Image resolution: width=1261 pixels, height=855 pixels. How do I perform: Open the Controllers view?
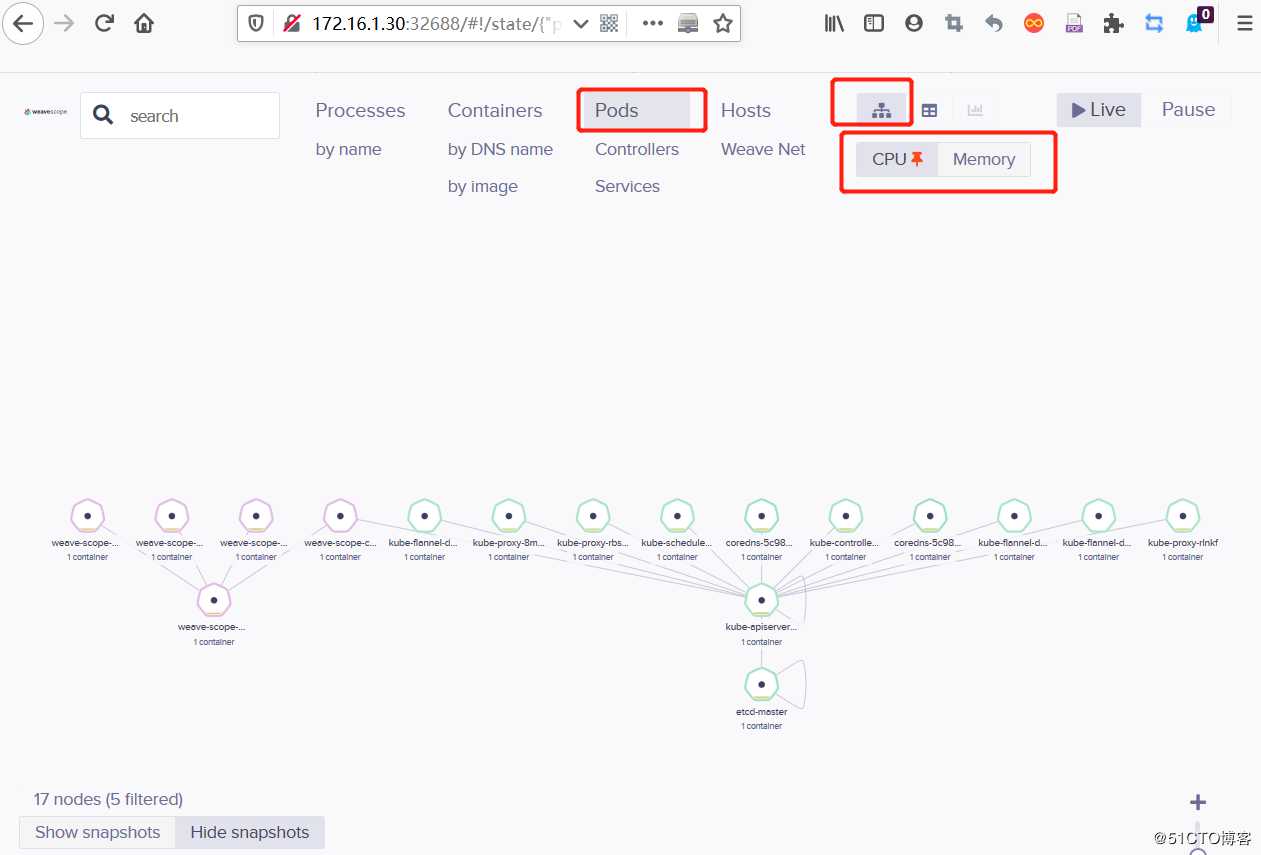tap(637, 149)
